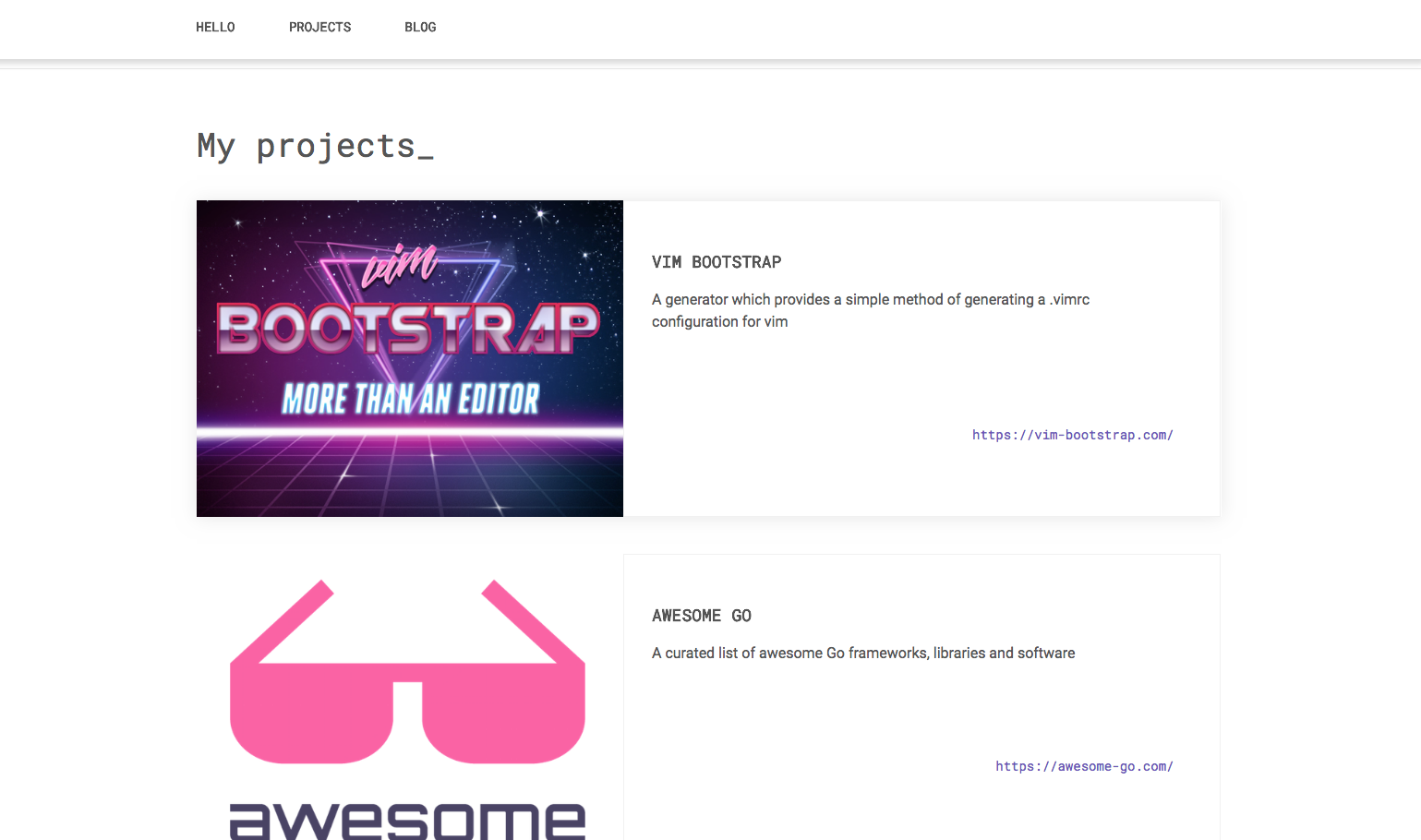Select the AWESOME GO project title

tap(702, 616)
